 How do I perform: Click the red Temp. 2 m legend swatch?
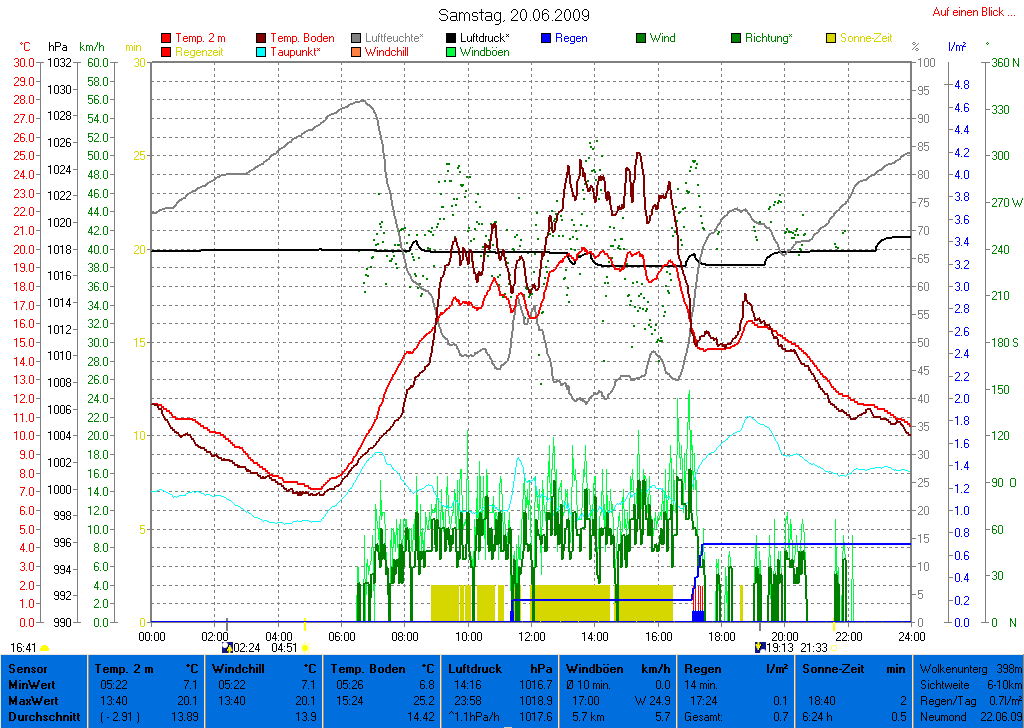click(x=166, y=39)
